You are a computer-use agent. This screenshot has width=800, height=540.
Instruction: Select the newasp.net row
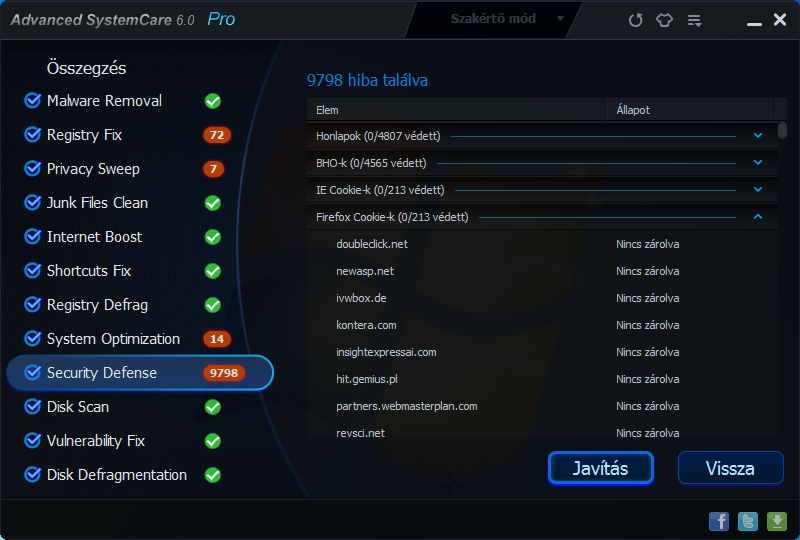[542, 271]
